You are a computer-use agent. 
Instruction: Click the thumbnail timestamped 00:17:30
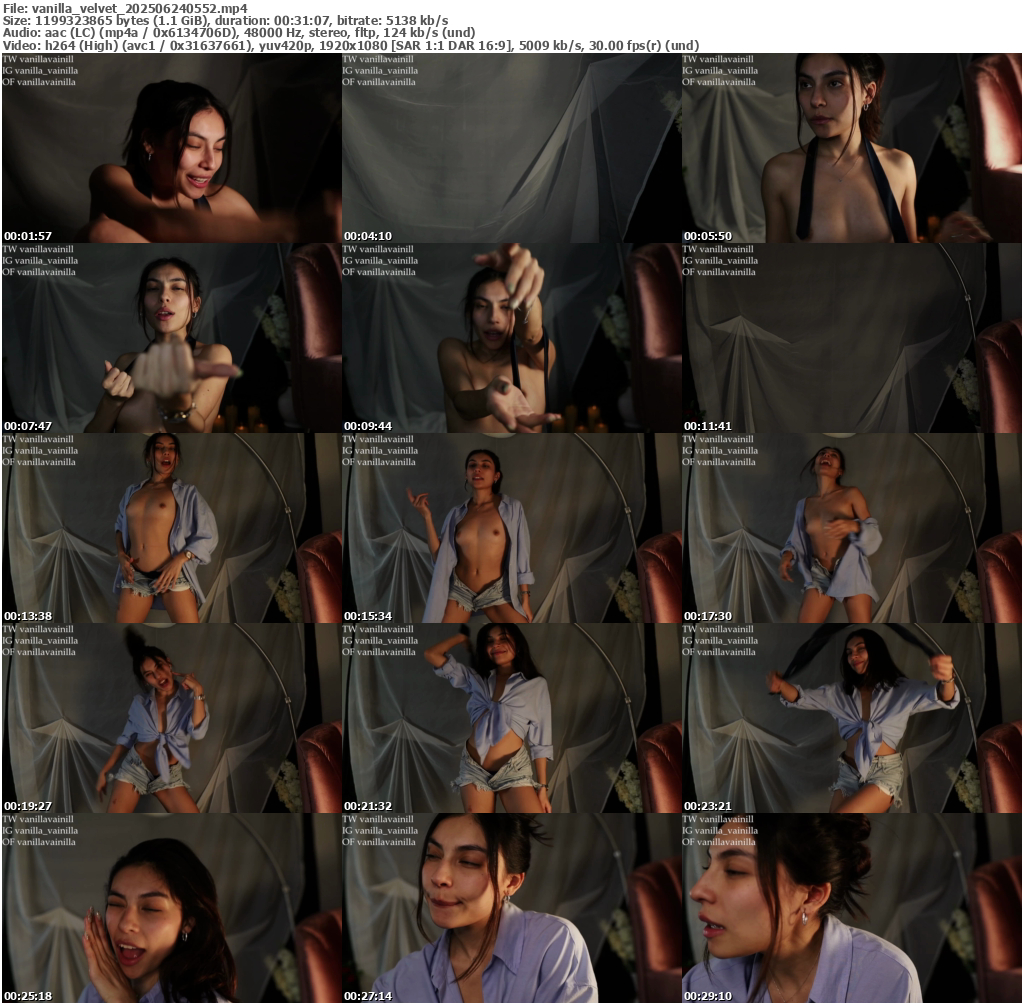pyautogui.click(x=851, y=528)
